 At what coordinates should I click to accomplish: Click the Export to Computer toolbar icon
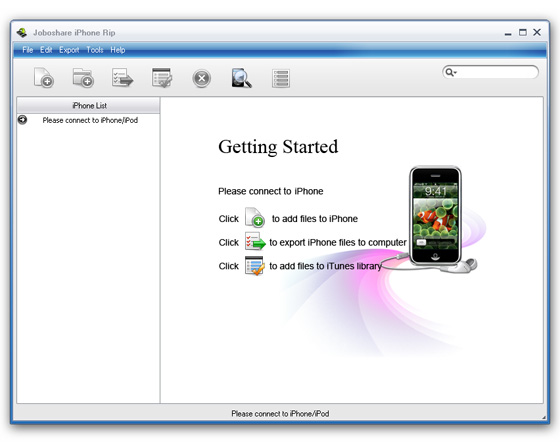pyautogui.click(x=122, y=78)
